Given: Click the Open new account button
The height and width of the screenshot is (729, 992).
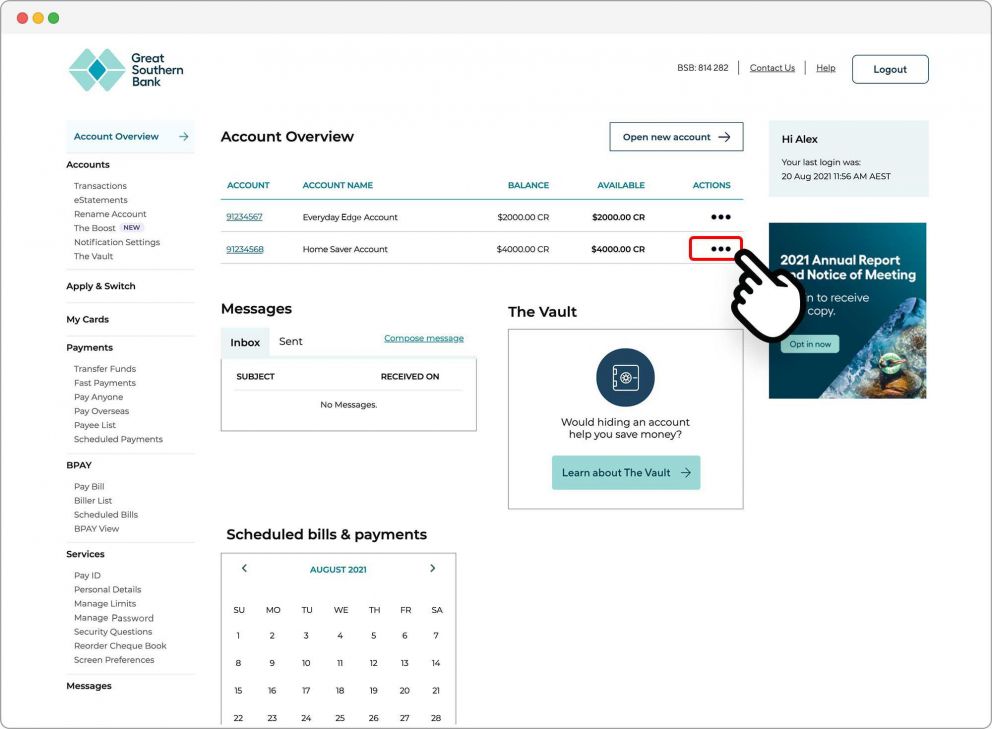Looking at the screenshot, I should coord(676,137).
